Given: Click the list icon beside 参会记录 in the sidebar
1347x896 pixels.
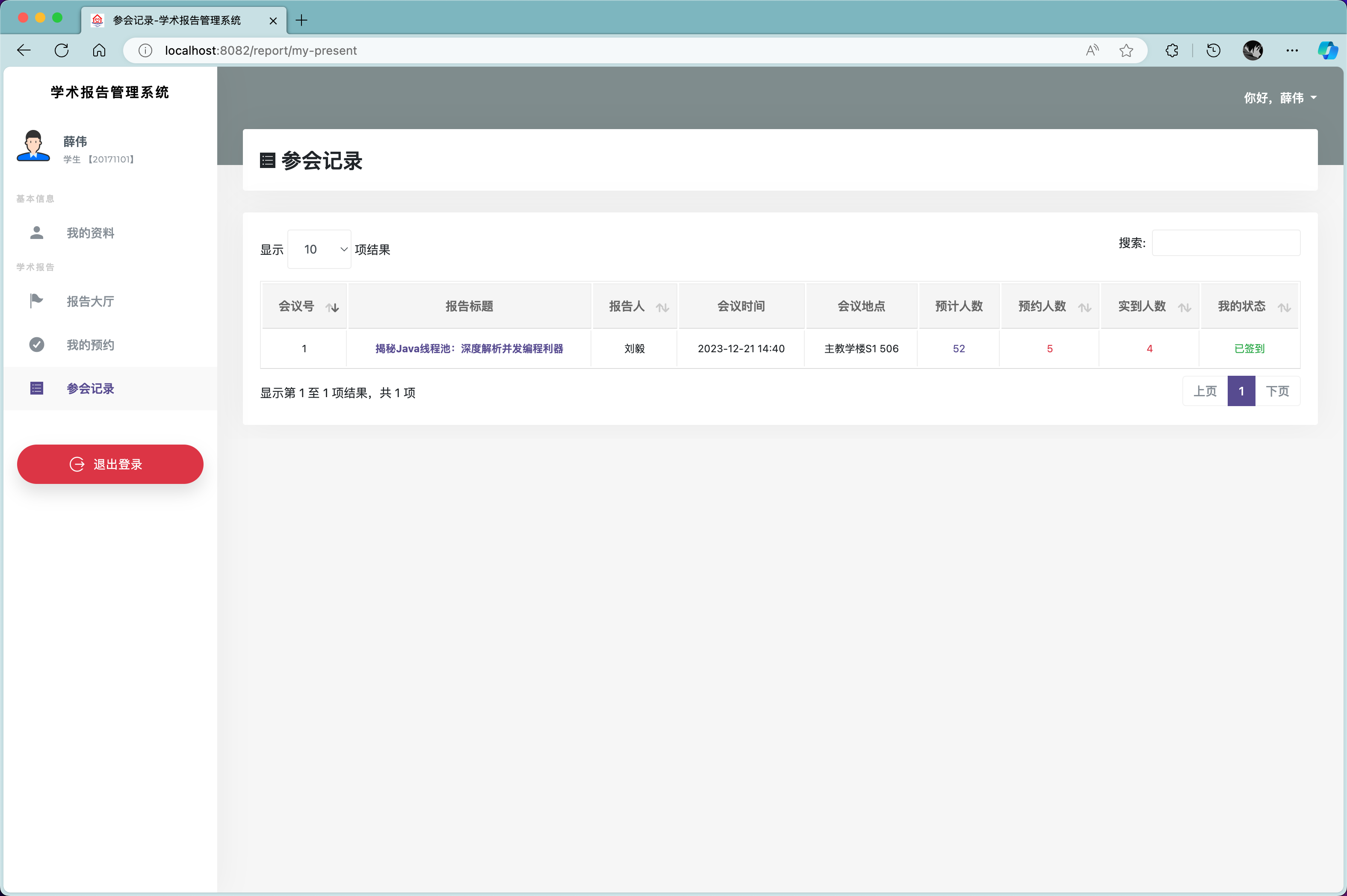Looking at the screenshot, I should coord(37,389).
